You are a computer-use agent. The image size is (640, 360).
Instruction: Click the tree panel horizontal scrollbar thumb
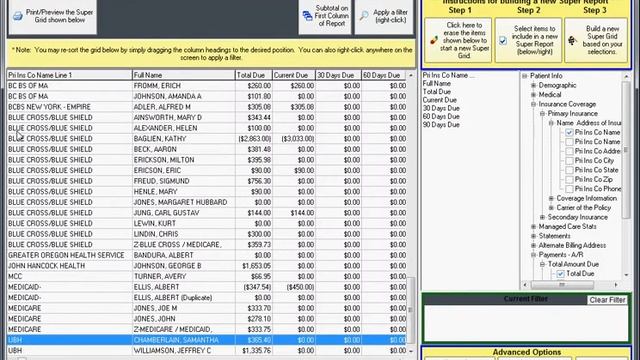click(562, 284)
